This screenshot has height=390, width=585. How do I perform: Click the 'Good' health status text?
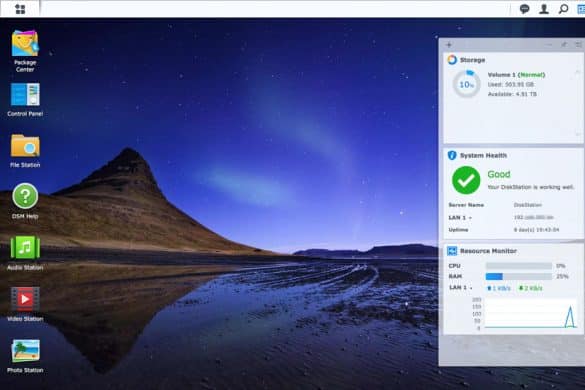point(499,174)
